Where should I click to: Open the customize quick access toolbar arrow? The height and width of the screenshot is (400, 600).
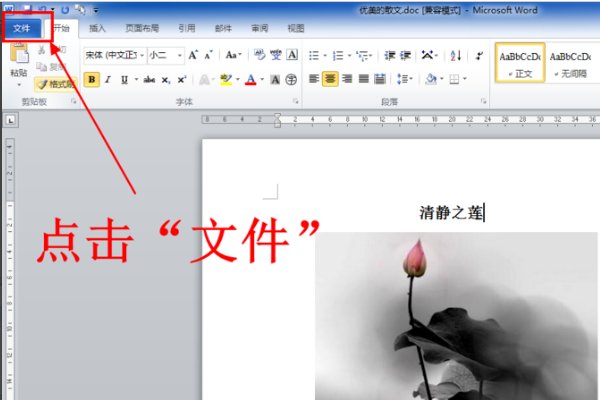click(x=96, y=10)
